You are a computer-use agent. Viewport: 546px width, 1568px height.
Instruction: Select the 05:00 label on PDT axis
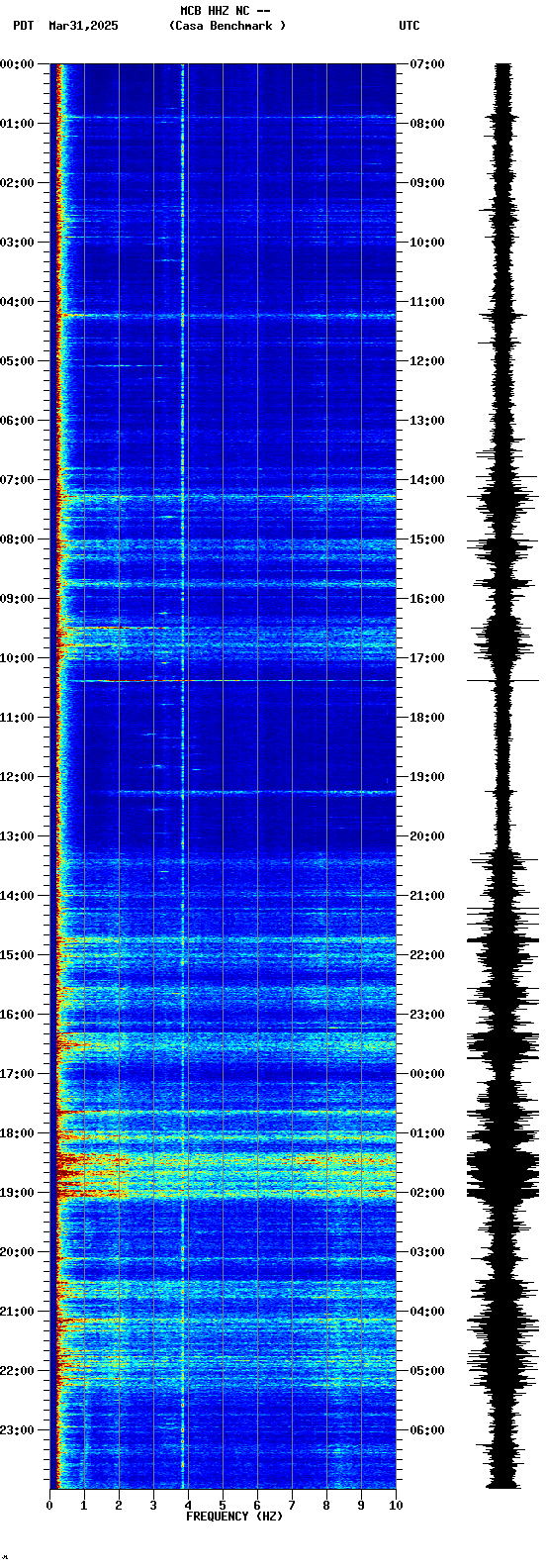pos(17,361)
